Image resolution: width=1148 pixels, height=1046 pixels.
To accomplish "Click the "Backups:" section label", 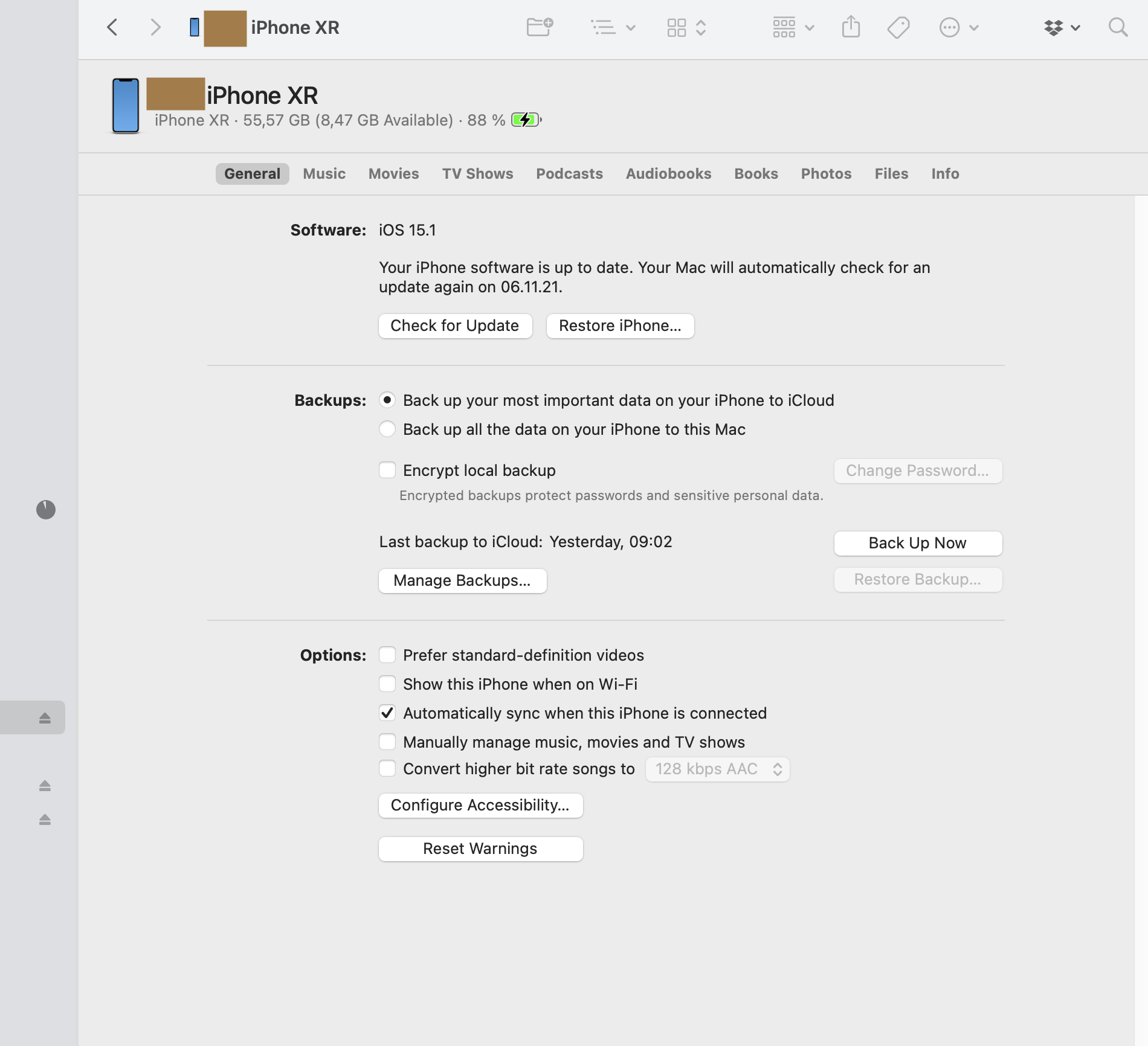I will [x=330, y=400].
